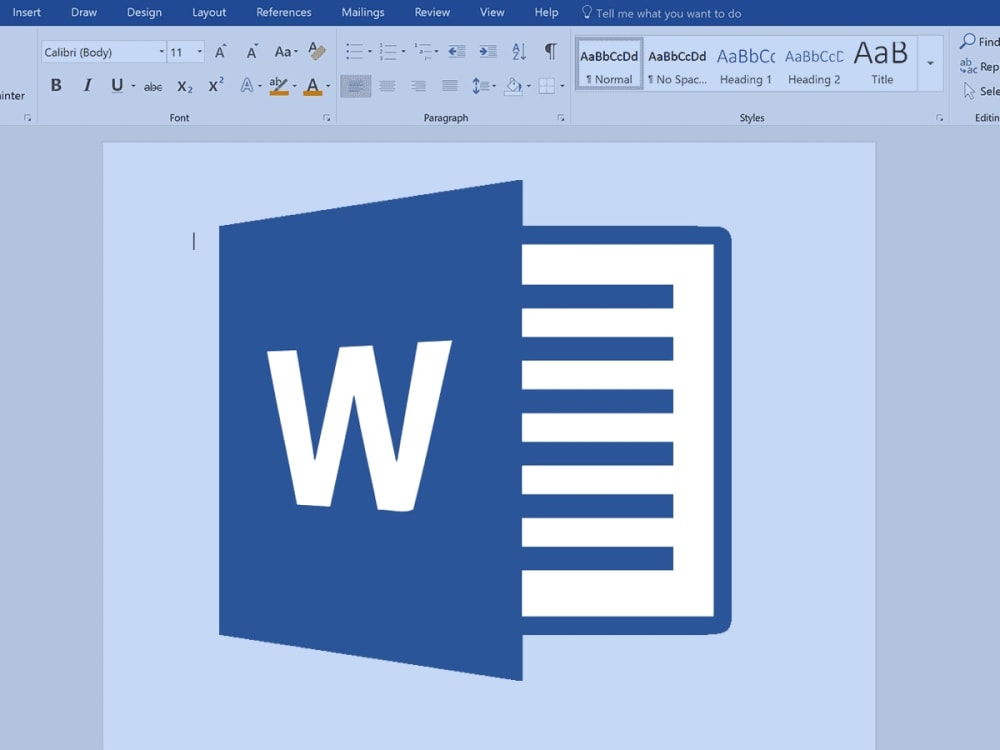Viewport: 1000px width, 750px height.
Task: Open Styles pane launcher
Action: tap(939, 118)
